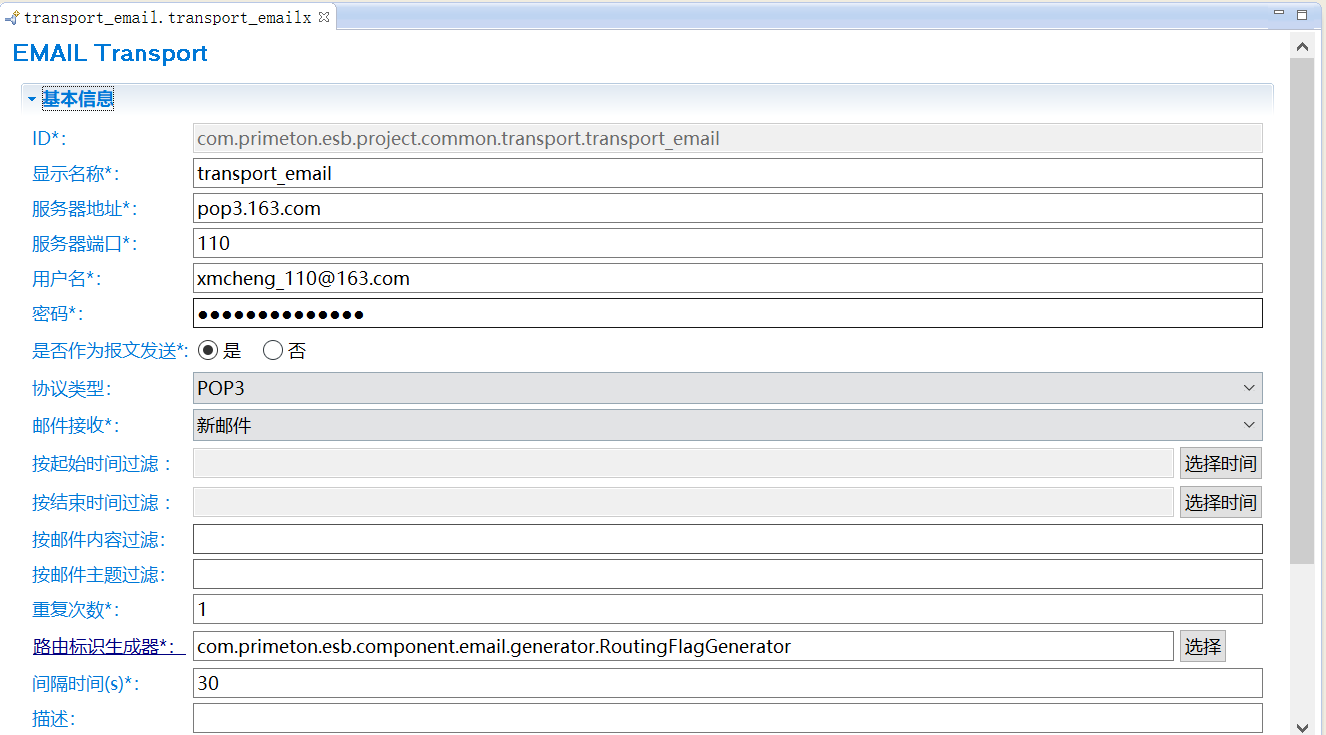
Task: Open the 邮件接收 dropdown
Action: 727,425
